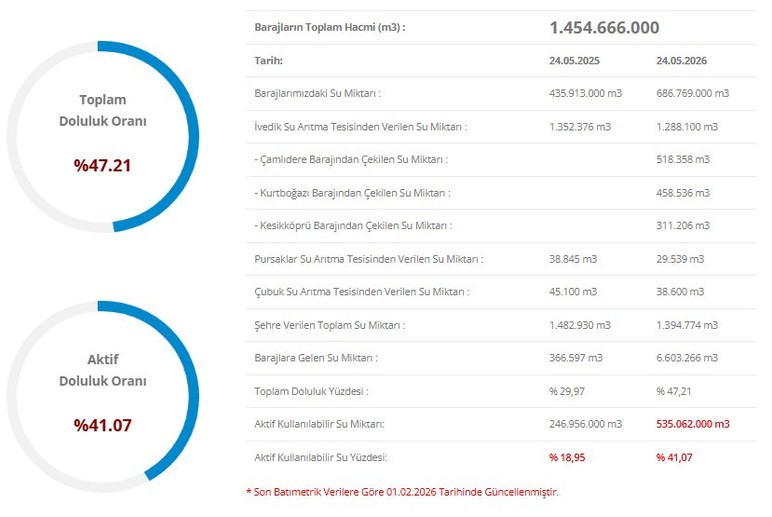Click Kesikköprü Barajından Çekilen Su Miktarı row
This screenshot has height=517, width=772.
tap(501, 226)
